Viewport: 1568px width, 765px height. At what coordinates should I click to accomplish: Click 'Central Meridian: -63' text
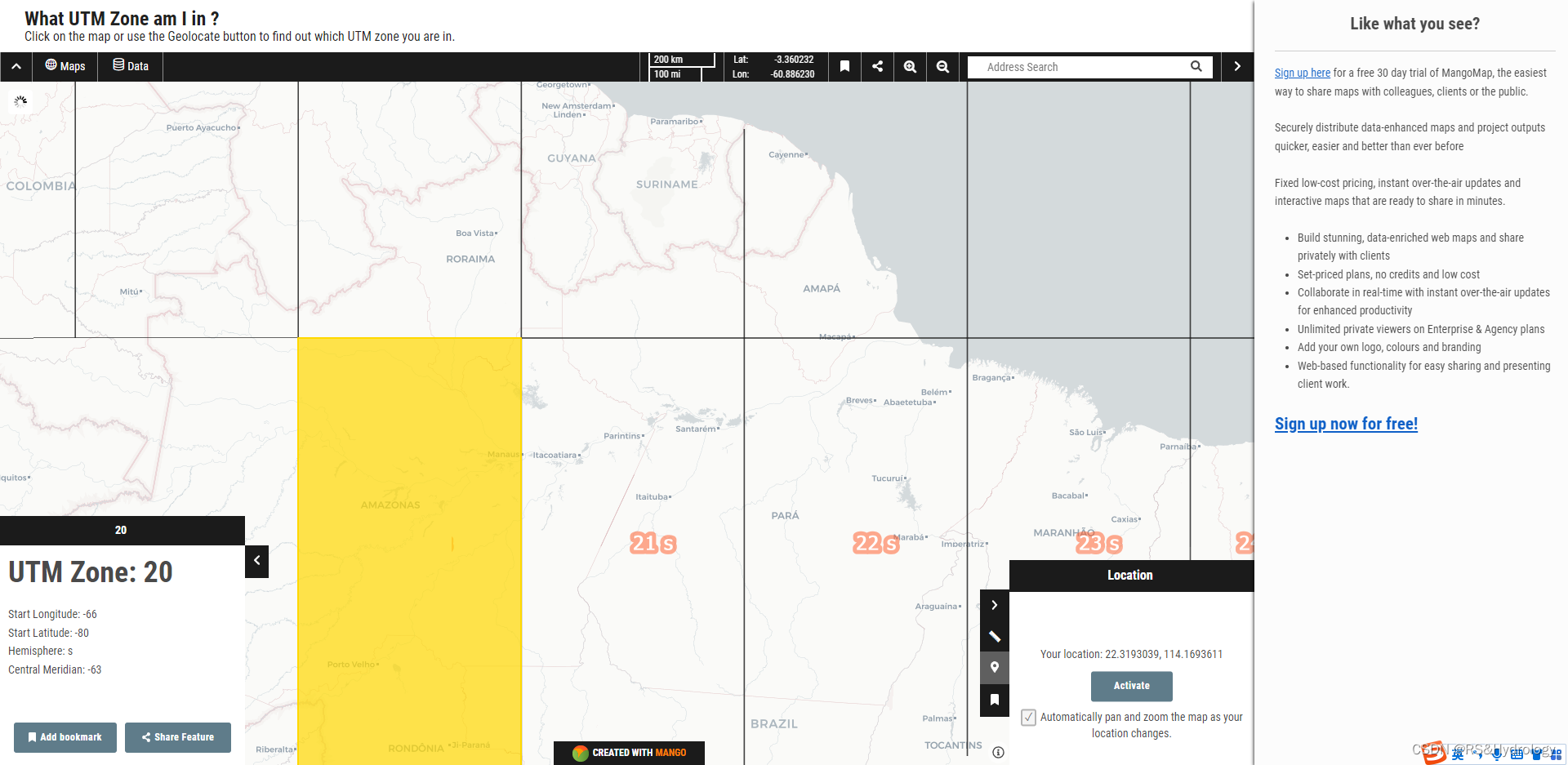click(55, 669)
